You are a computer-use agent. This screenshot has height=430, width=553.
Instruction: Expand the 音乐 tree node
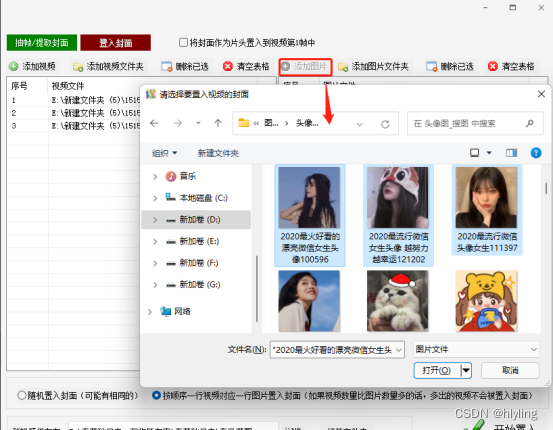(x=155, y=176)
